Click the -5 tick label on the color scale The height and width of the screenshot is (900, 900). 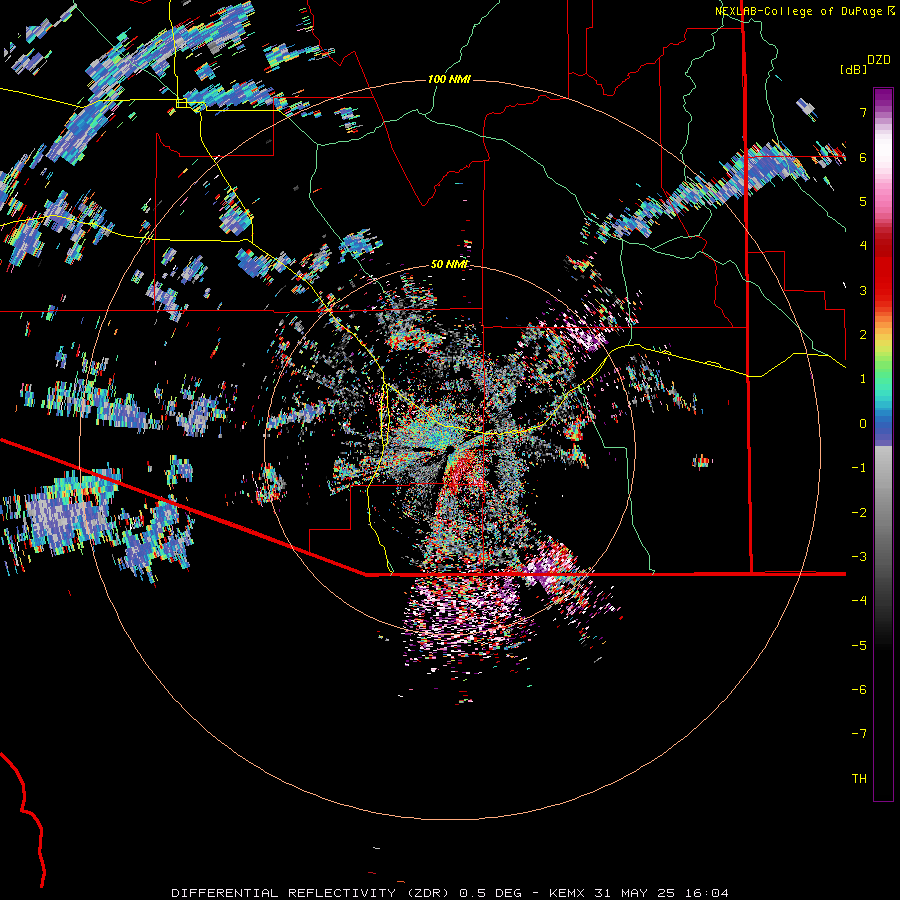coord(859,646)
